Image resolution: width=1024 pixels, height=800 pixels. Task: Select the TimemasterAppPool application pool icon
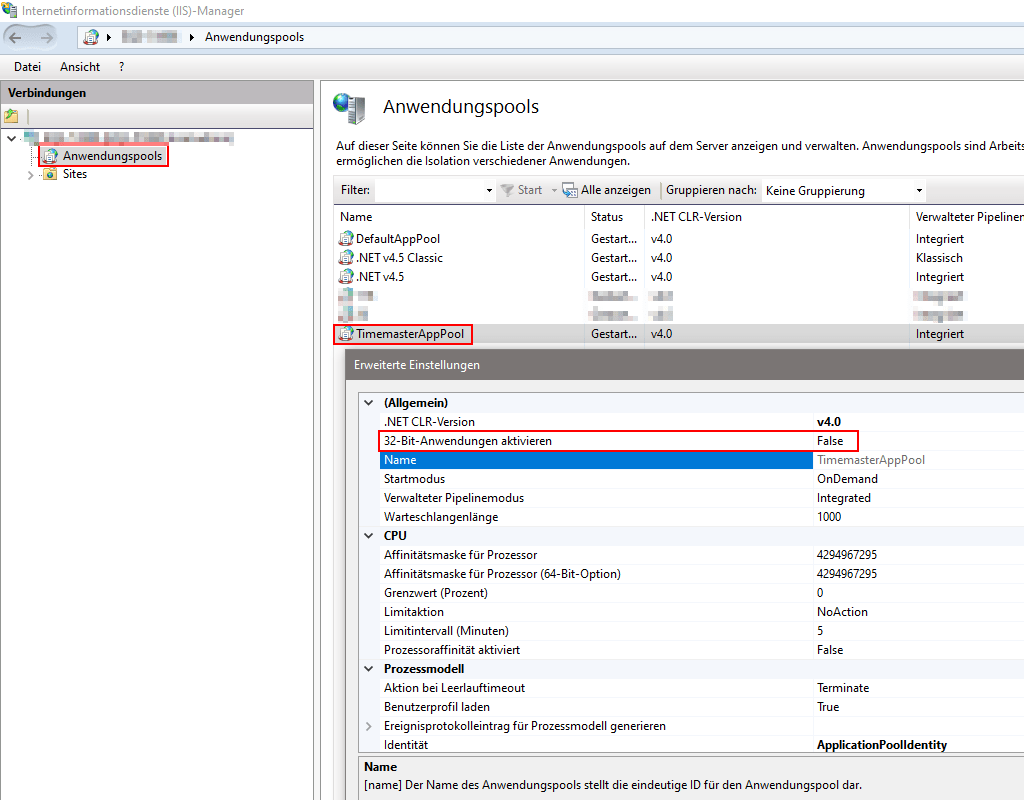point(343,334)
